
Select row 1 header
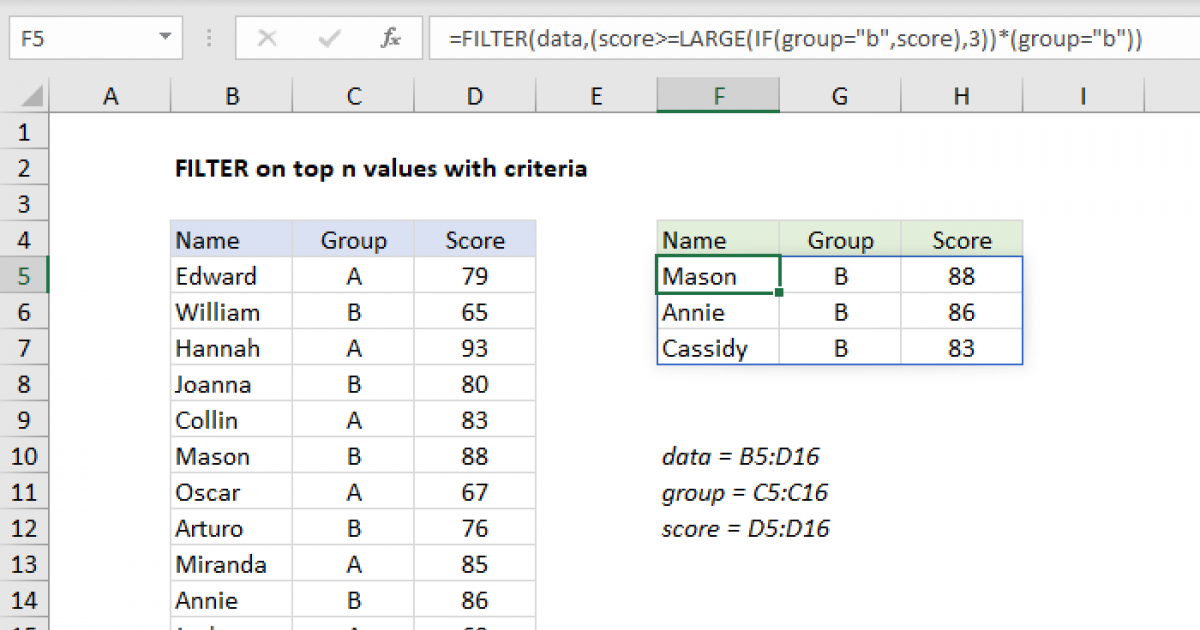(x=25, y=132)
